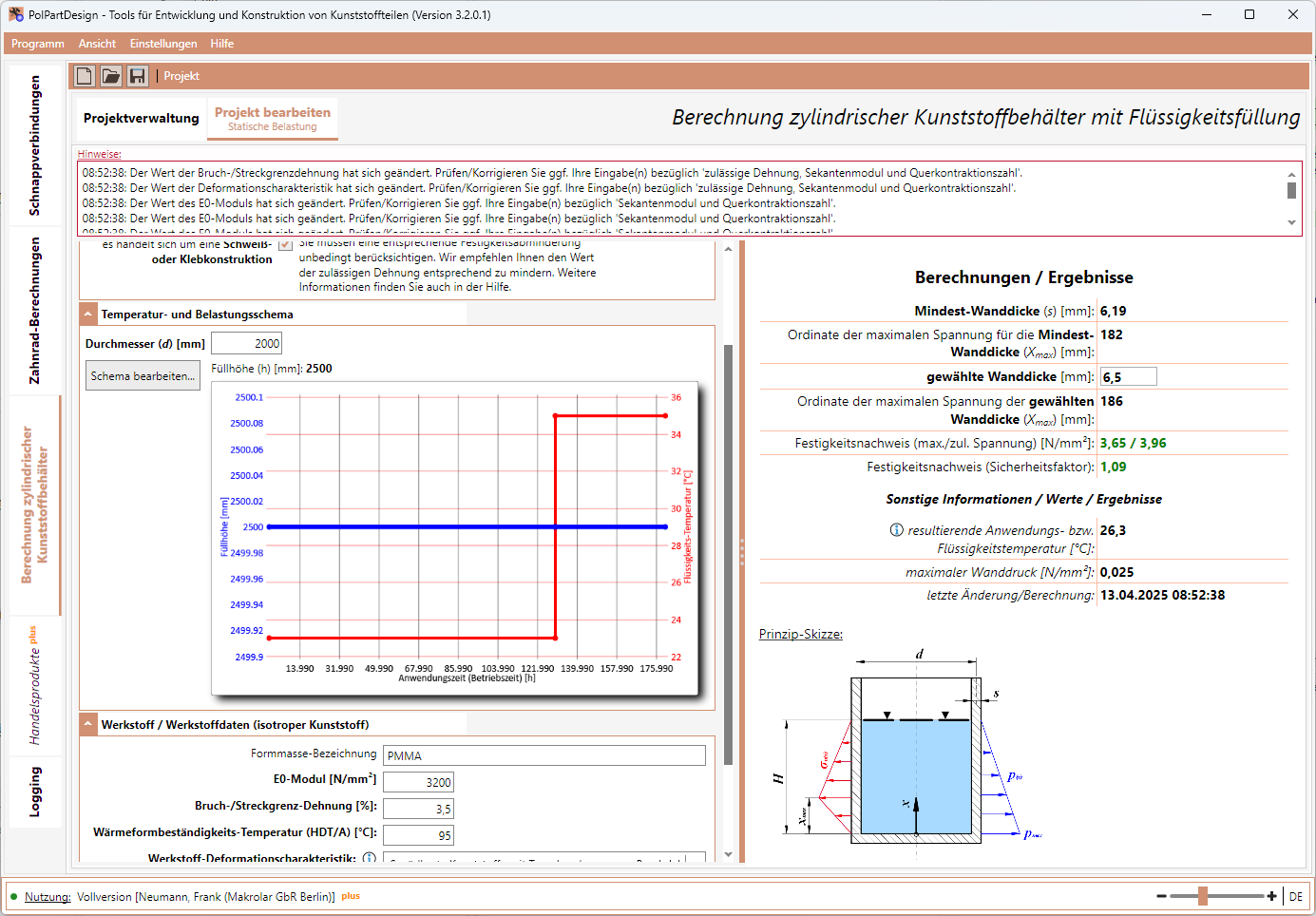Open Handelsprodukte plus side tab
1316x916 pixels.
coord(35,685)
